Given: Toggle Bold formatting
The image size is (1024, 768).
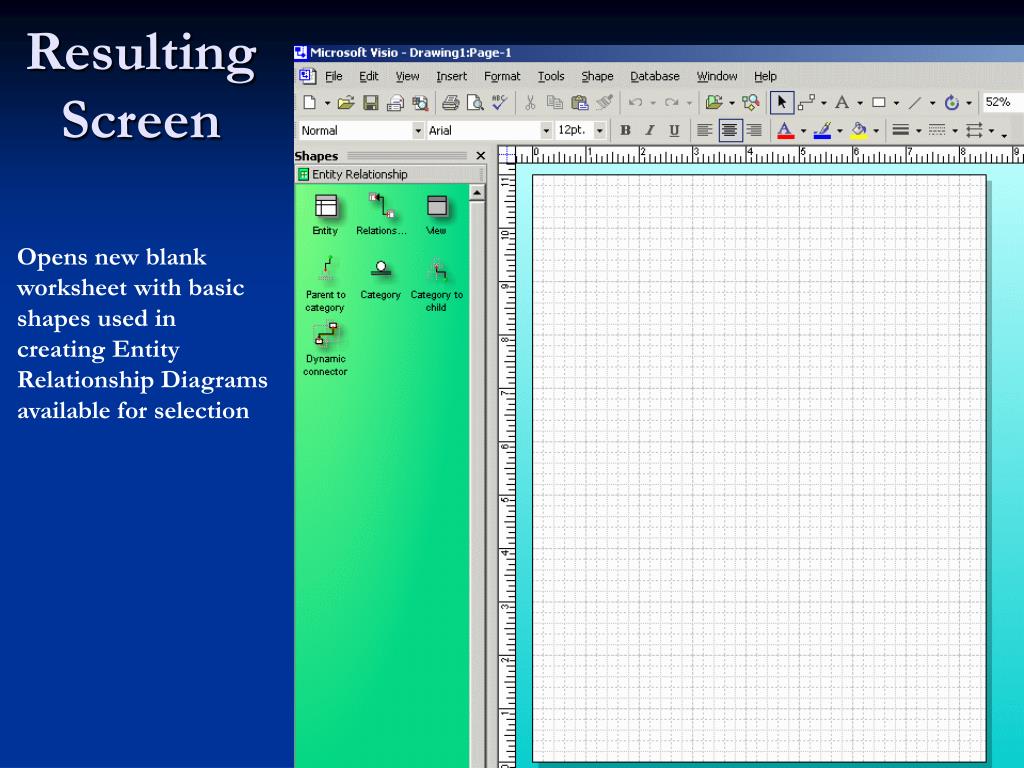Looking at the screenshot, I should click(x=625, y=130).
